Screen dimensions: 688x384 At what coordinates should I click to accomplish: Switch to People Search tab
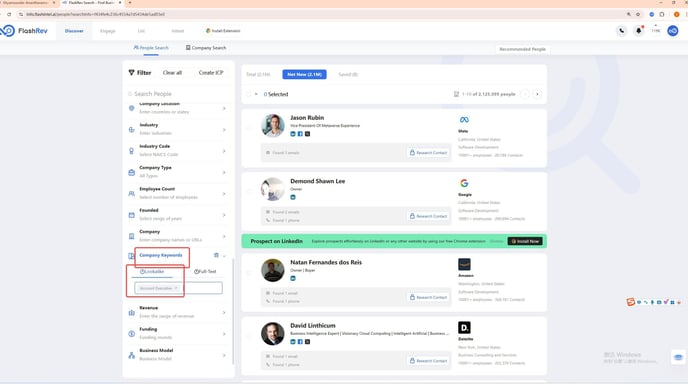(x=151, y=48)
